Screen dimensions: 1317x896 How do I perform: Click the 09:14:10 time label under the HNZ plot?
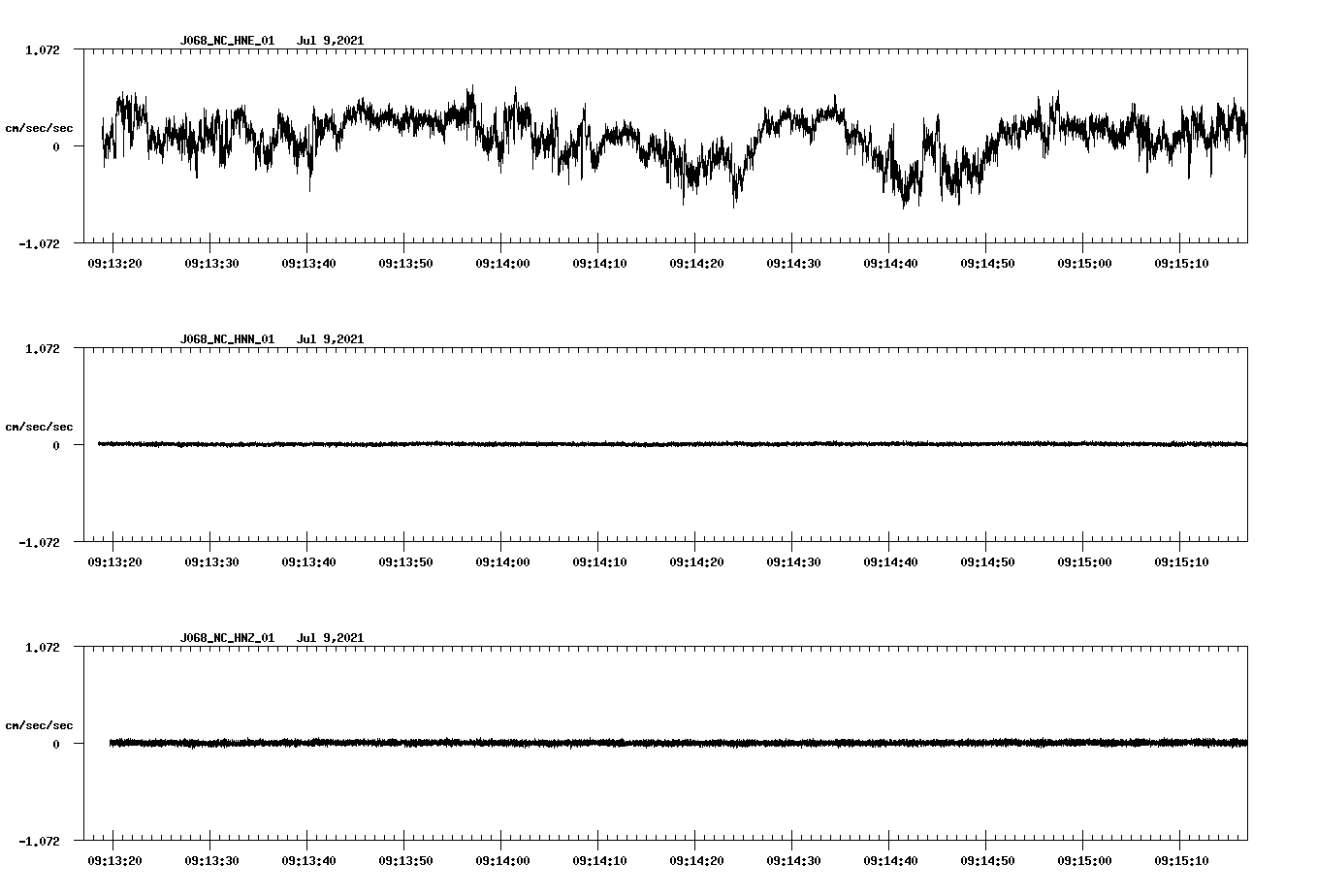599,860
